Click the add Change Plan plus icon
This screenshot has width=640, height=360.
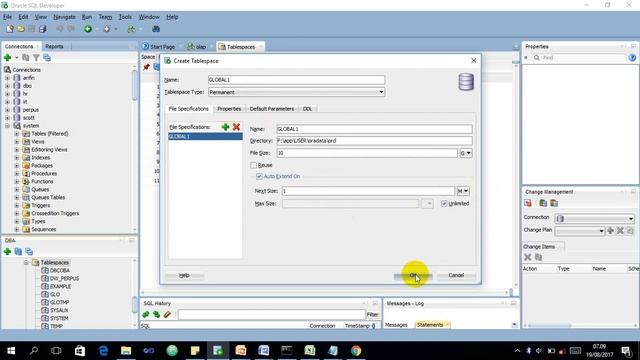610,231
